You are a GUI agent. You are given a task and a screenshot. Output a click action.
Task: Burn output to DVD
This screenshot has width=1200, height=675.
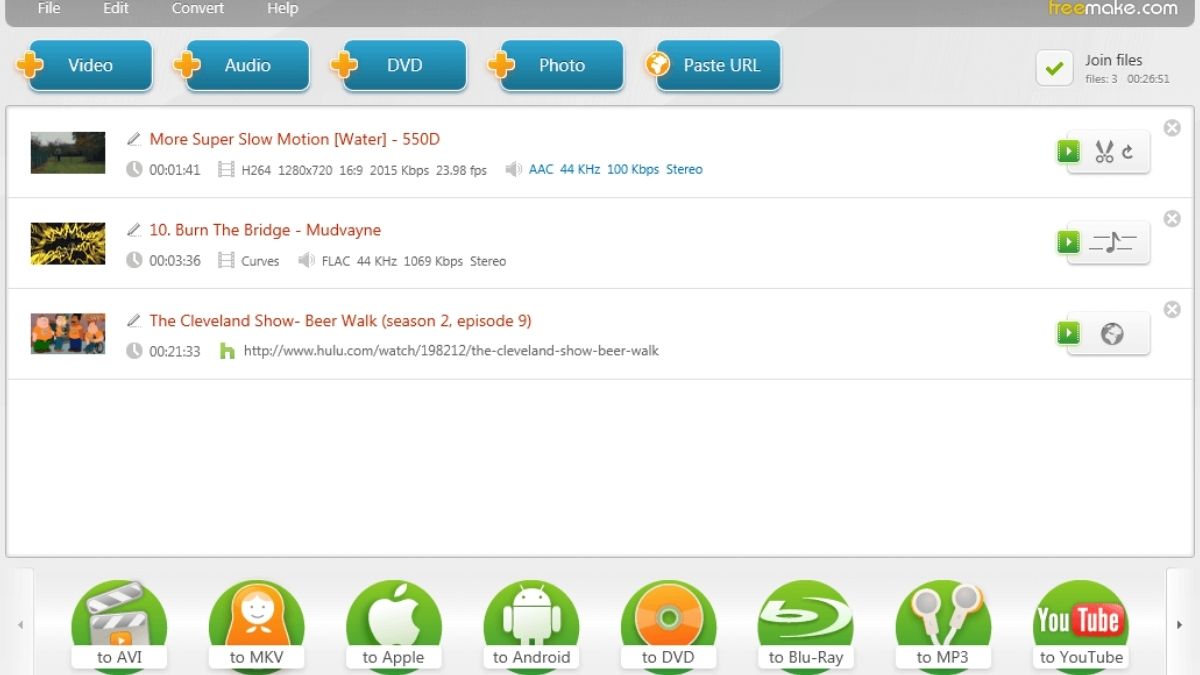(668, 627)
